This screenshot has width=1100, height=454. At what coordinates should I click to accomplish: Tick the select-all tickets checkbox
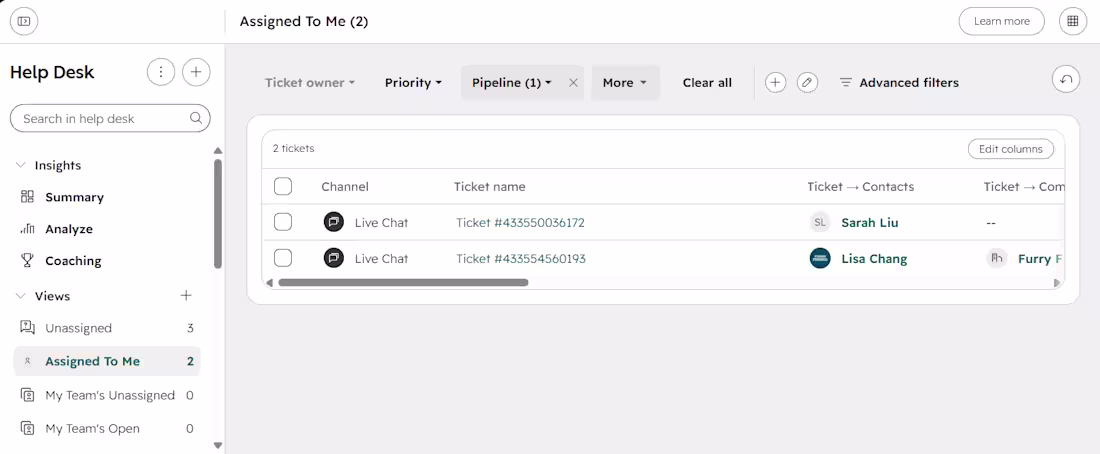click(x=283, y=186)
